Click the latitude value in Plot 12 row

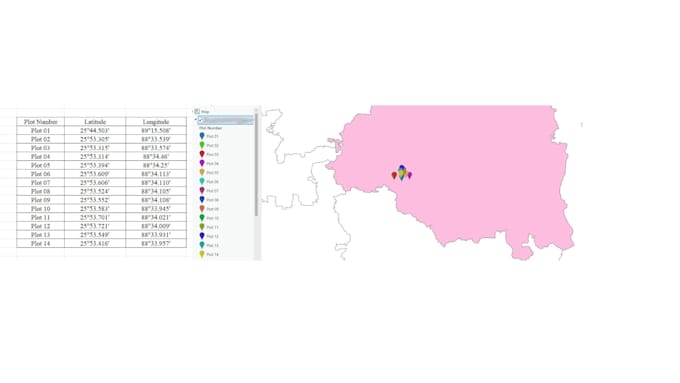tap(95, 226)
